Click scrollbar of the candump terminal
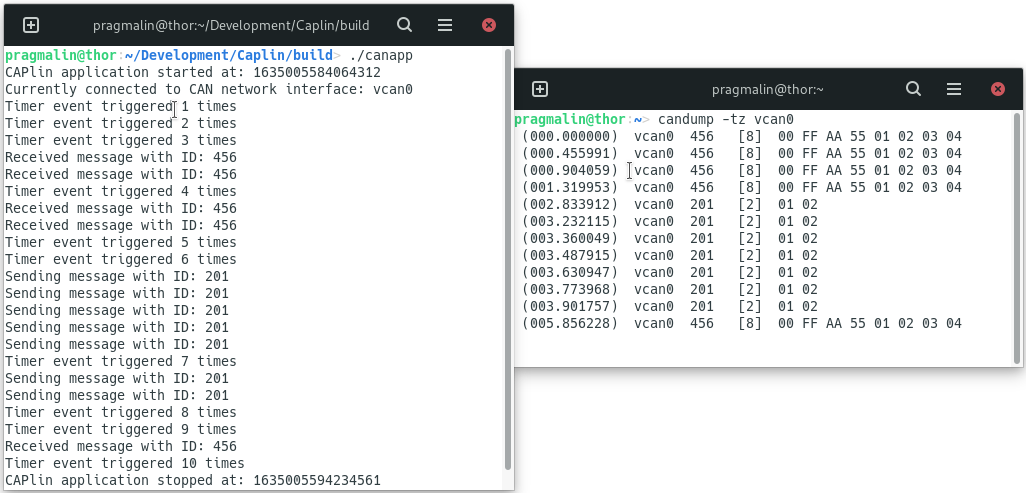The image size is (1026, 493). point(1017,238)
